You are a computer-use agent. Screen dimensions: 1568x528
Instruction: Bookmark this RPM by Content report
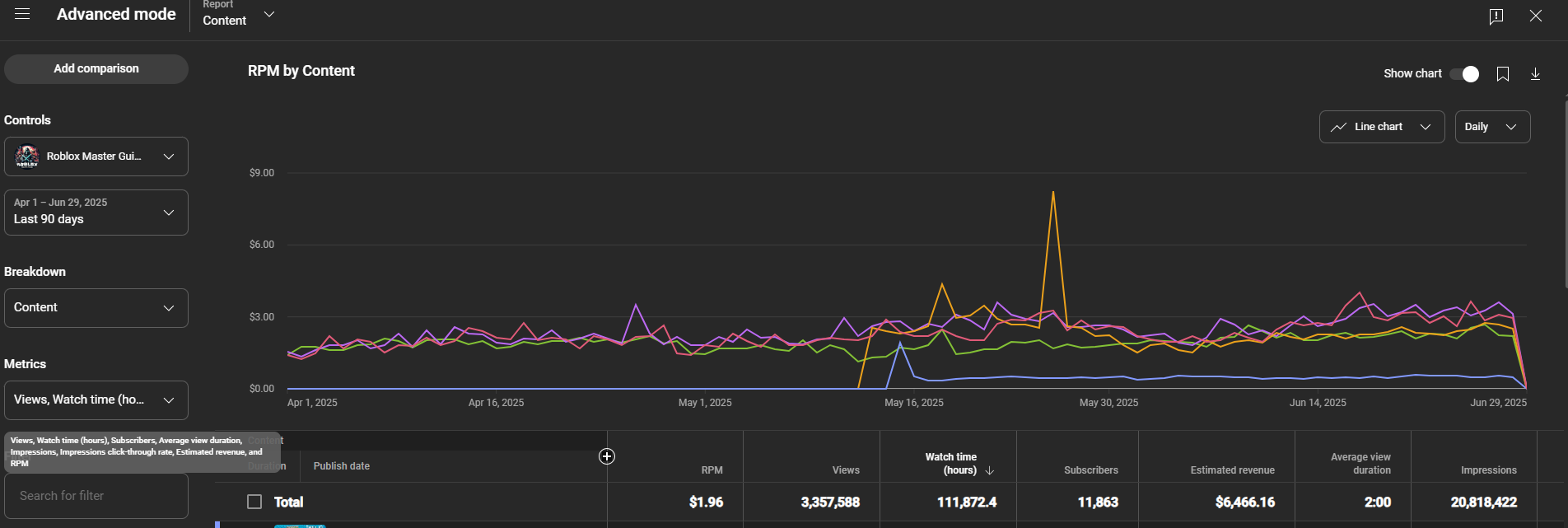click(1503, 74)
